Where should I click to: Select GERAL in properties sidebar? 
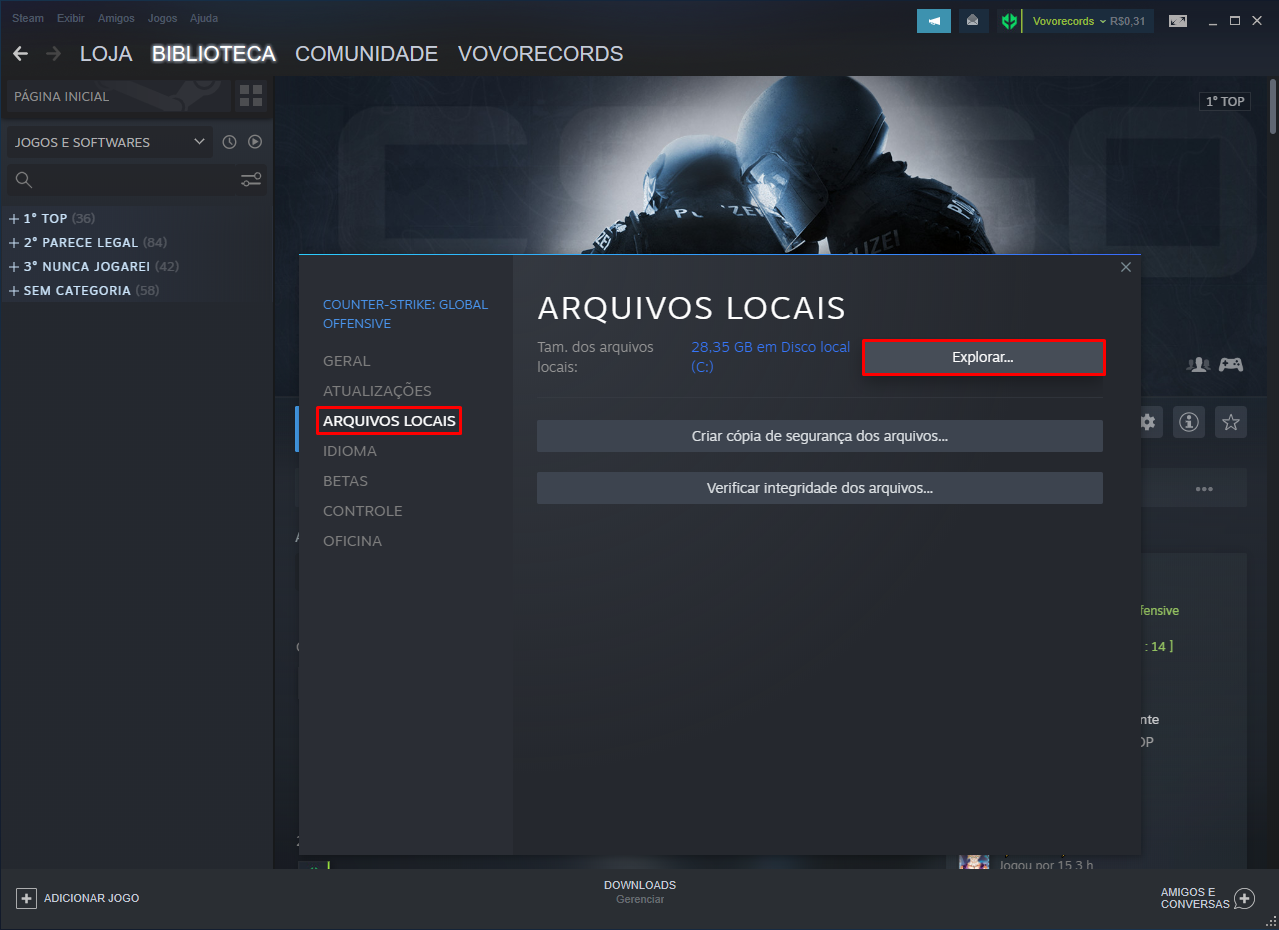click(346, 361)
